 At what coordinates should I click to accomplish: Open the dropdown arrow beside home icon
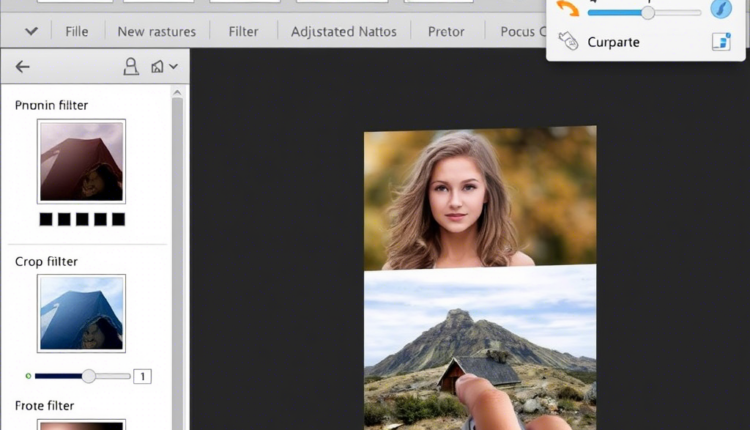coord(174,67)
